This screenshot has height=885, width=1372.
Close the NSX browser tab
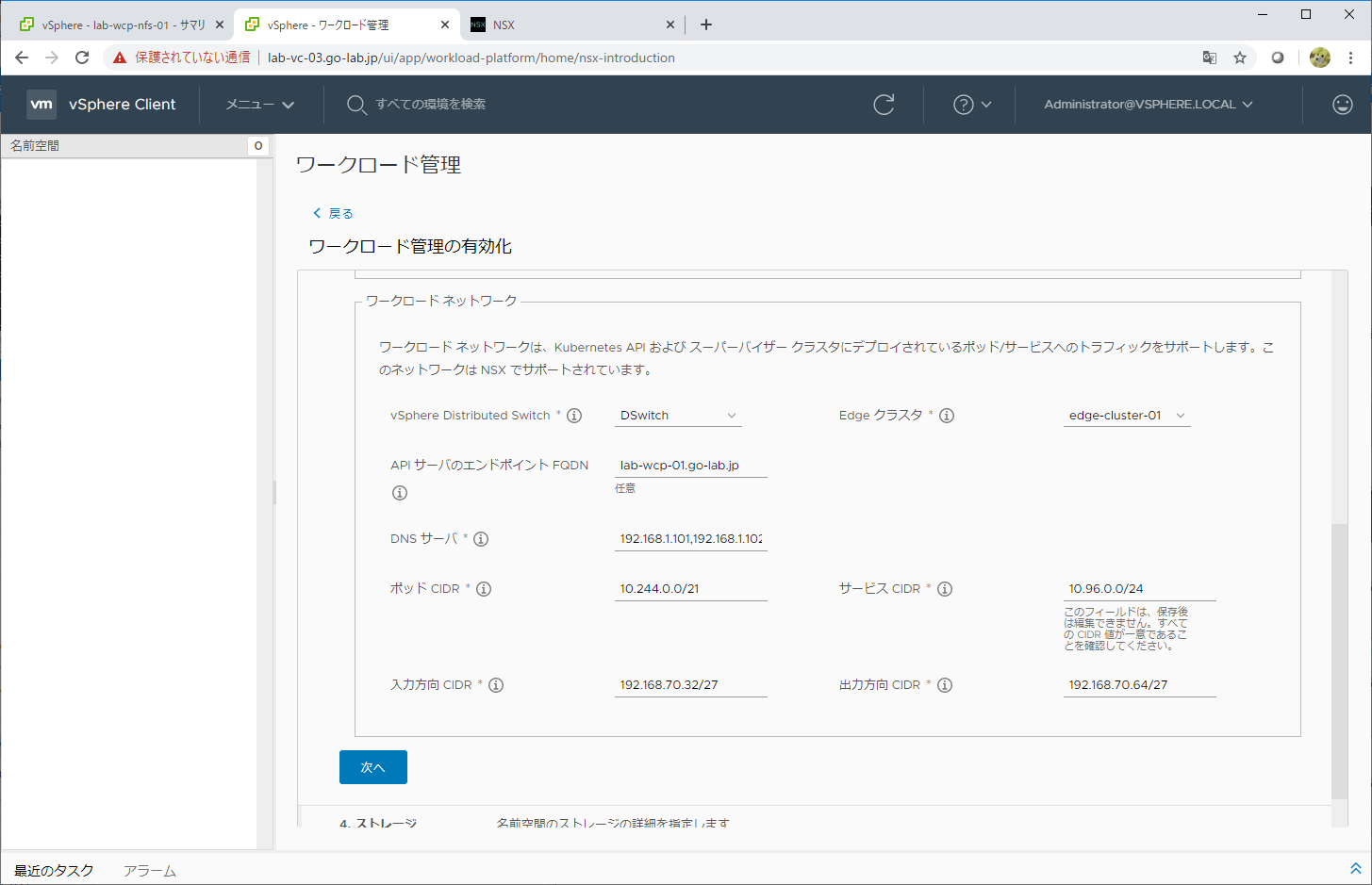click(x=670, y=25)
